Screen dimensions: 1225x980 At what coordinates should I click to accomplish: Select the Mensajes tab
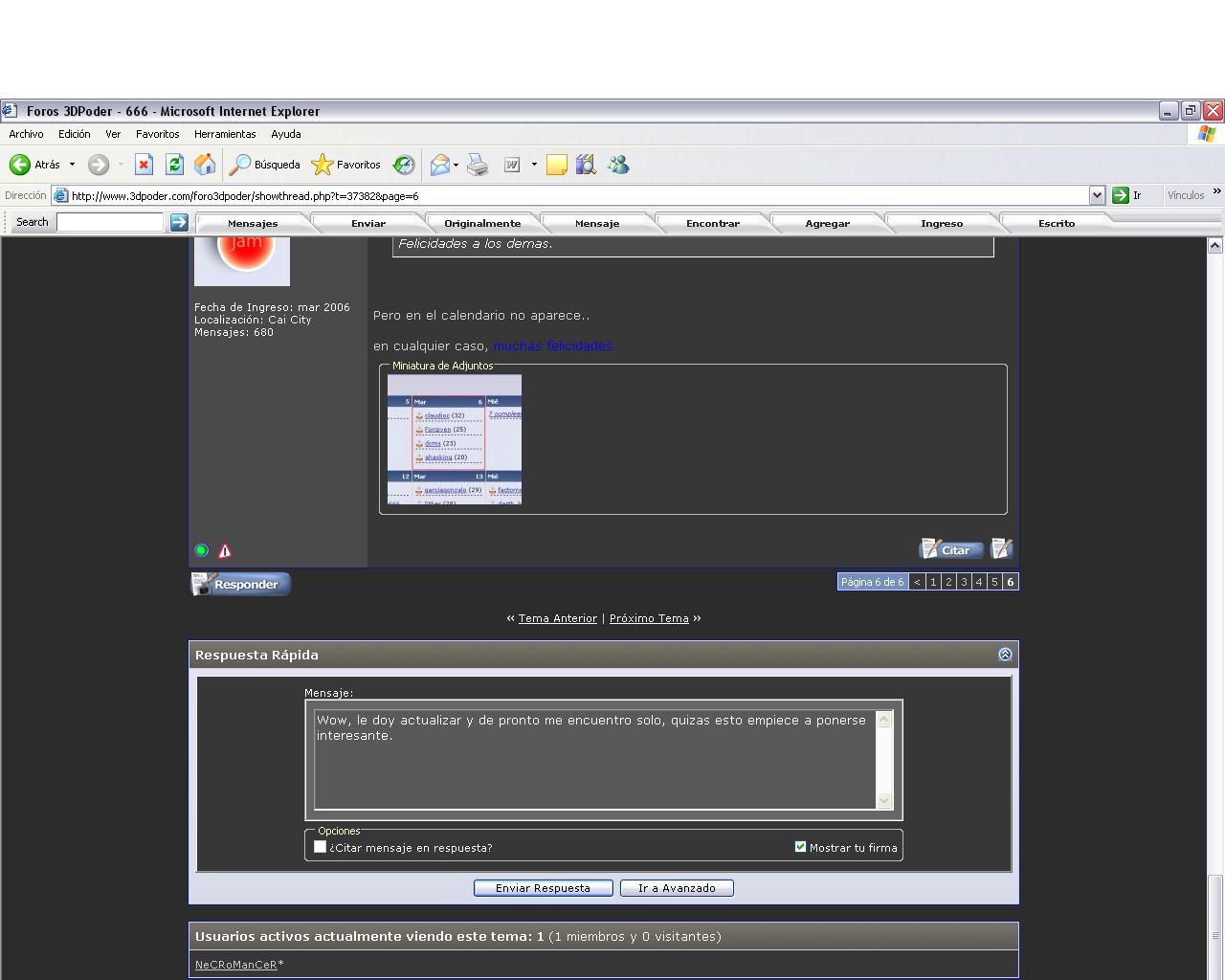[253, 223]
